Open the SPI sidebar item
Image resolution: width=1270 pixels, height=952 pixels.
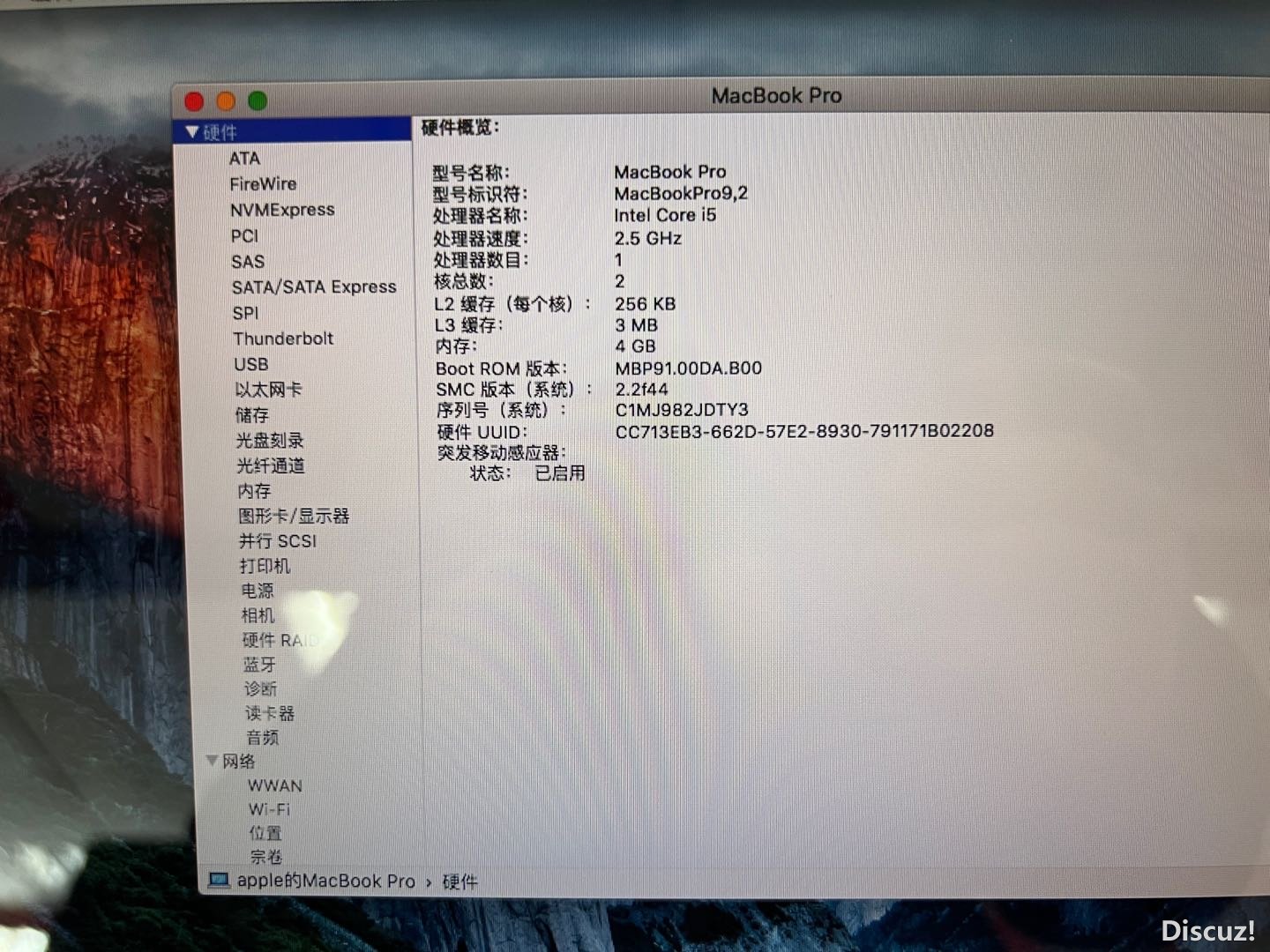click(x=246, y=313)
